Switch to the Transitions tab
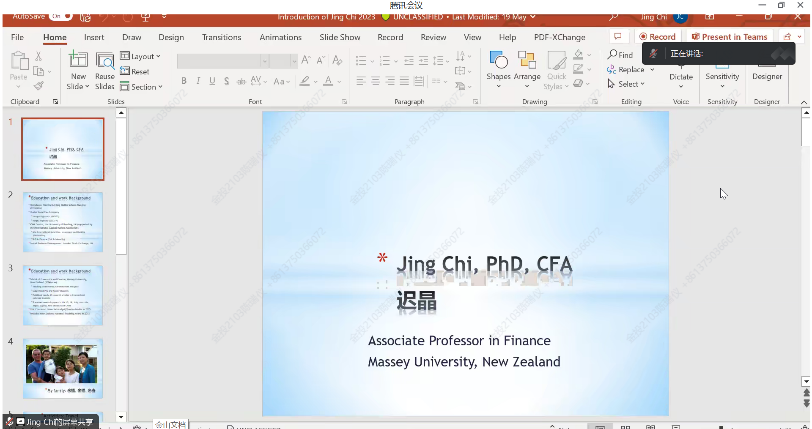This screenshot has height=429, width=812. 221,37
